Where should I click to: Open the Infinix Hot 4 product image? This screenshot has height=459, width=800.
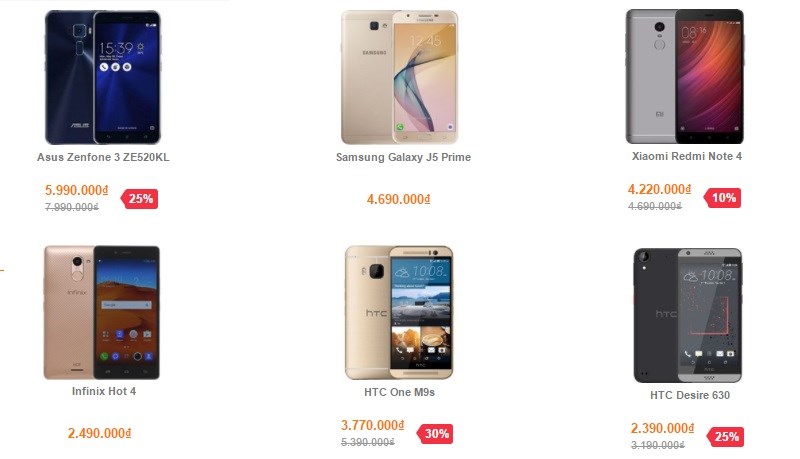coord(102,313)
